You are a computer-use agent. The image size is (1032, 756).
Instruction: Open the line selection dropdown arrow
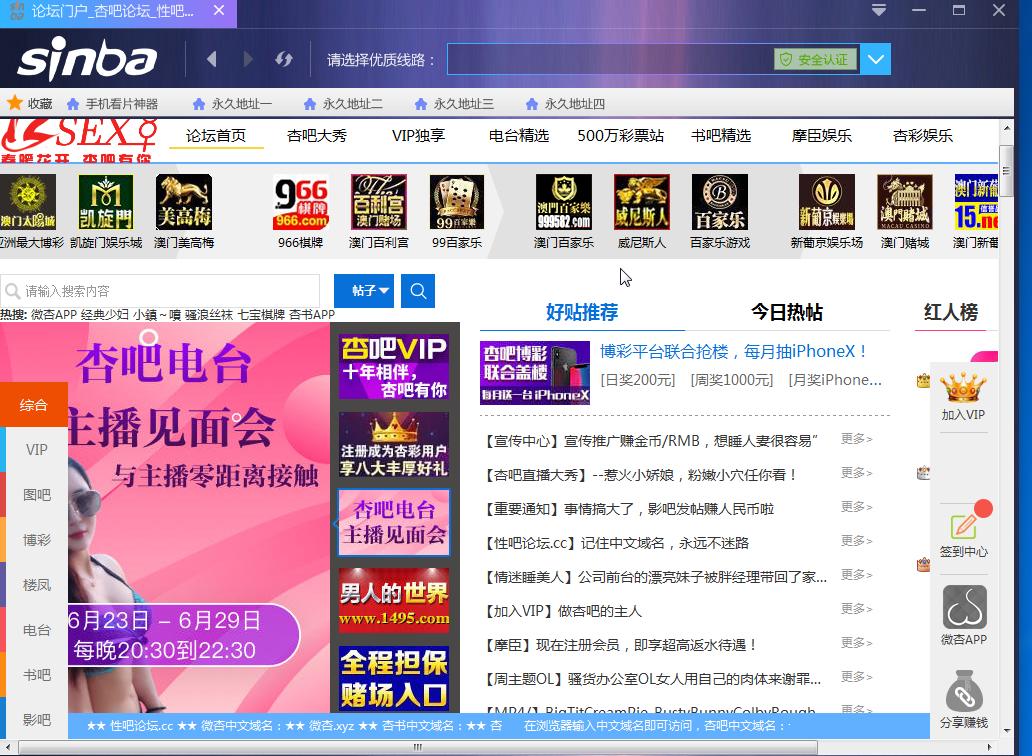click(x=875, y=59)
